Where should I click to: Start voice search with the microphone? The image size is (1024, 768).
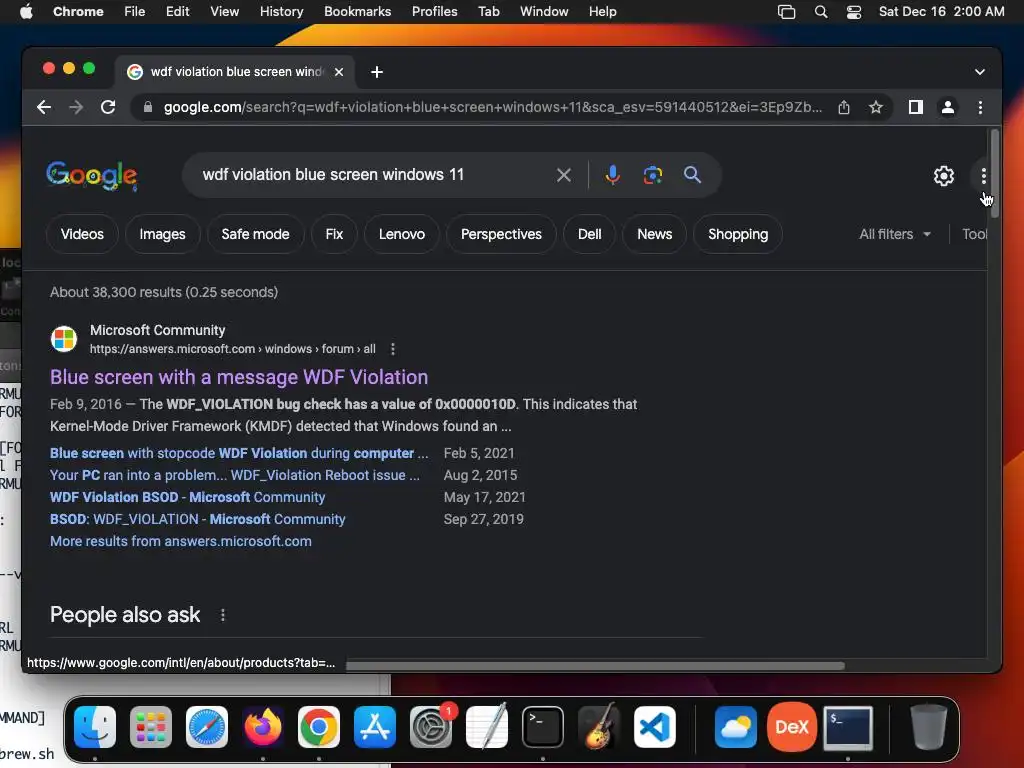[x=613, y=175]
